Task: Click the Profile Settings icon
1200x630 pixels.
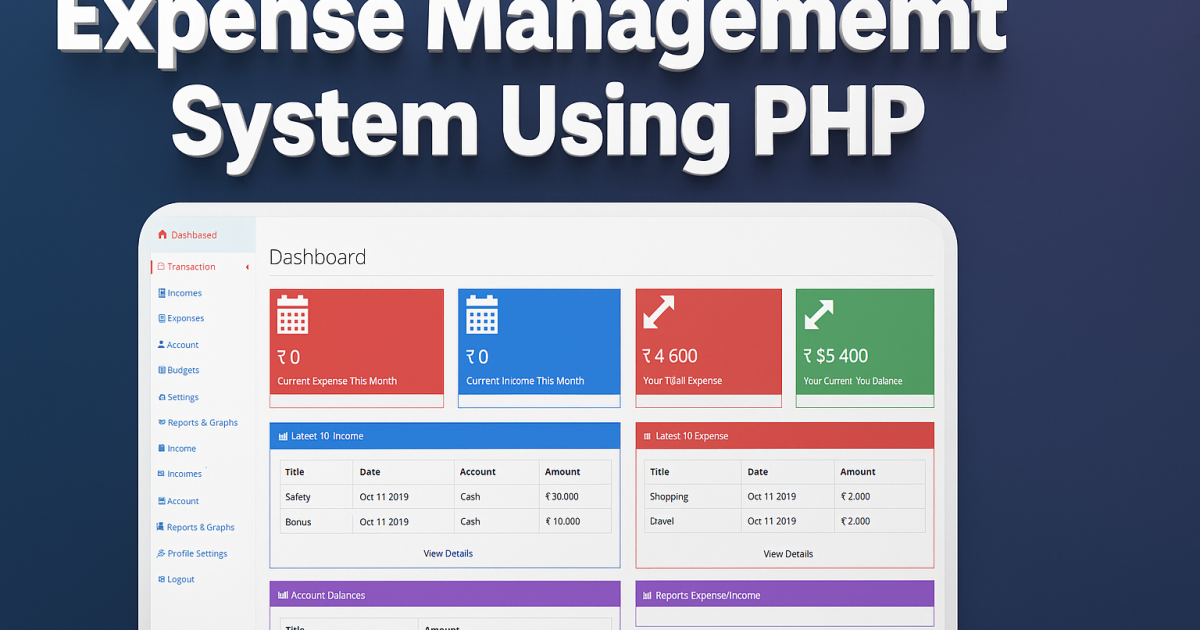Action: [162, 553]
